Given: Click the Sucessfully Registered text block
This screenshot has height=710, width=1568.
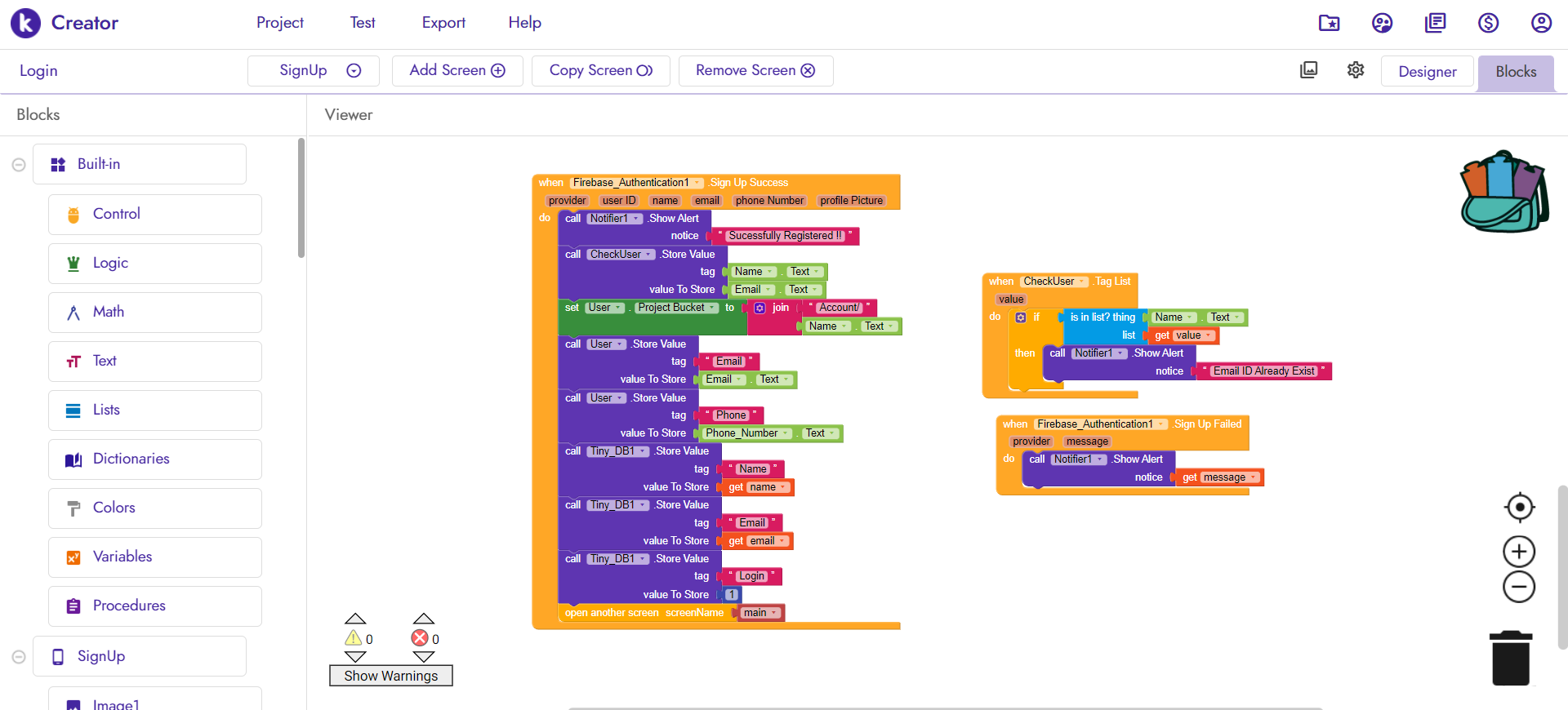Looking at the screenshot, I should point(785,236).
